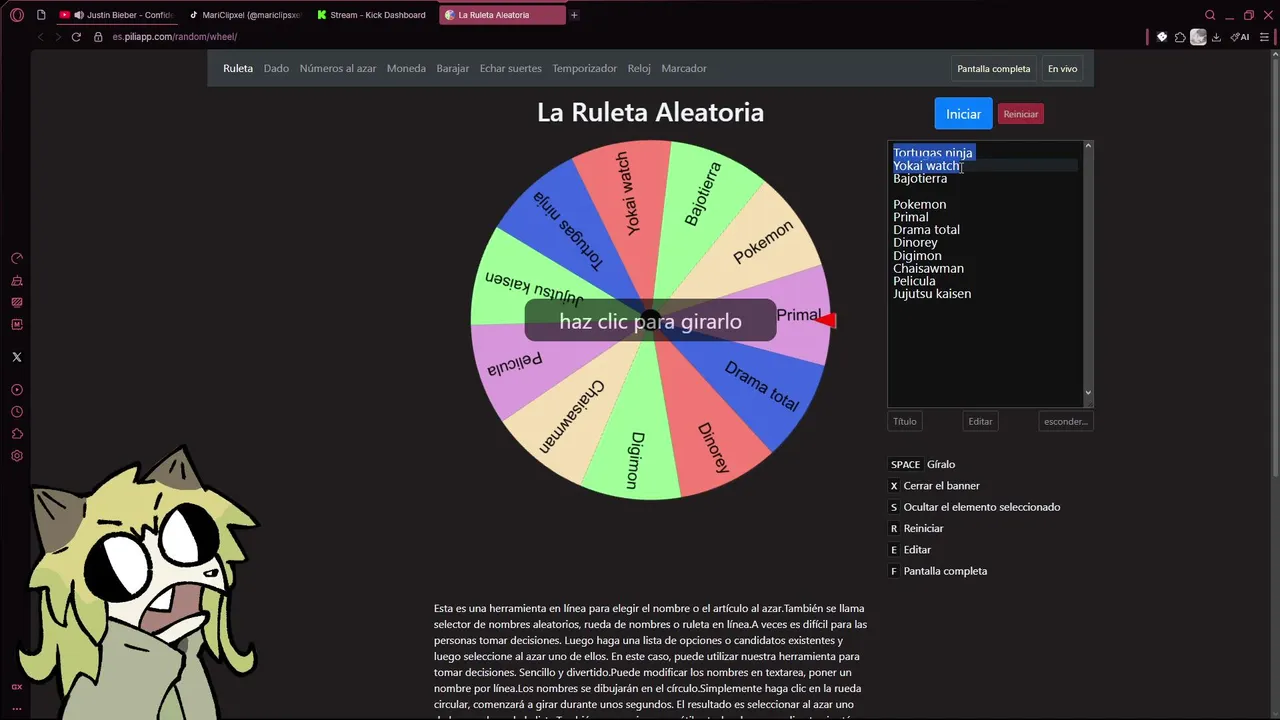Click the profile avatar thumbnail in toolbar

tap(1198, 37)
